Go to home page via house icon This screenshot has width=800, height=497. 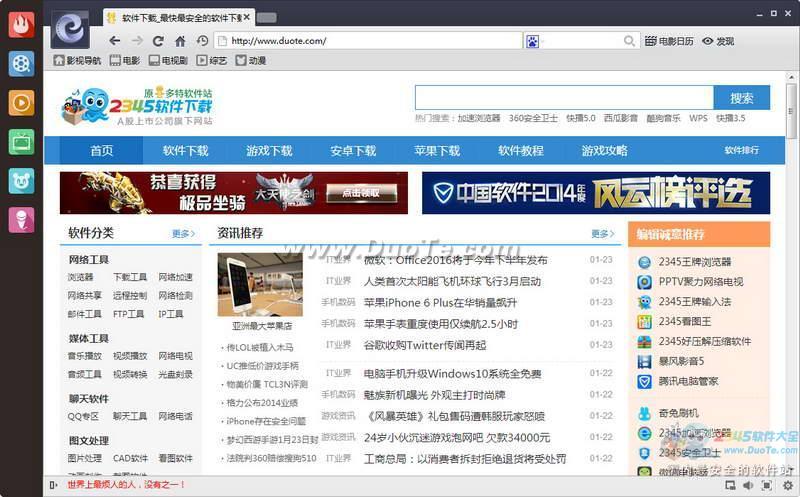180,41
